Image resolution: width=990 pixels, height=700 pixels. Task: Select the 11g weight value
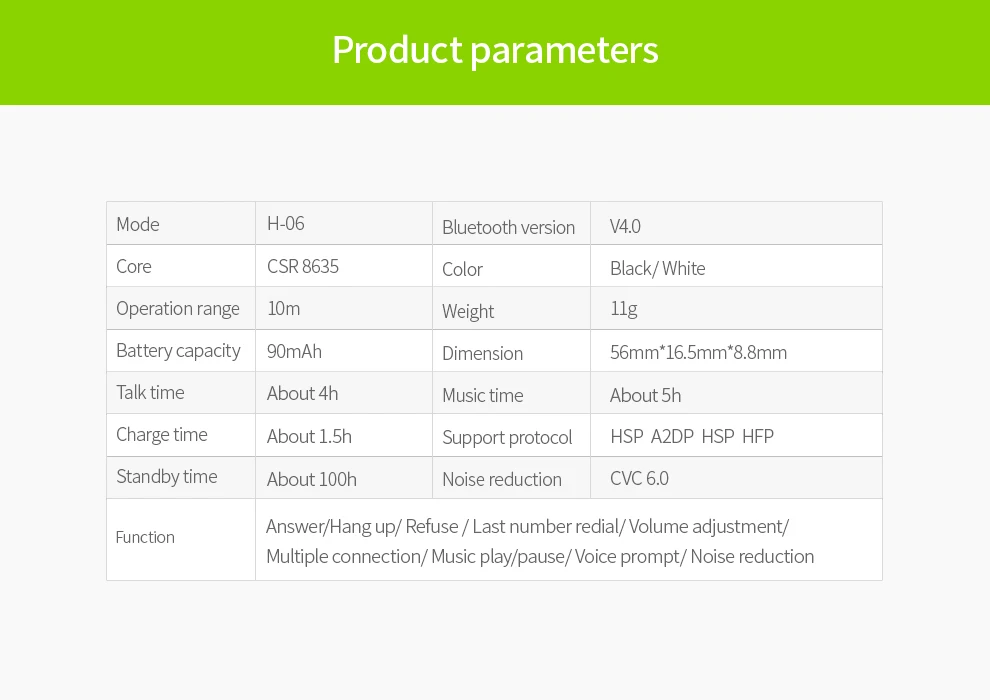tap(624, 309)
